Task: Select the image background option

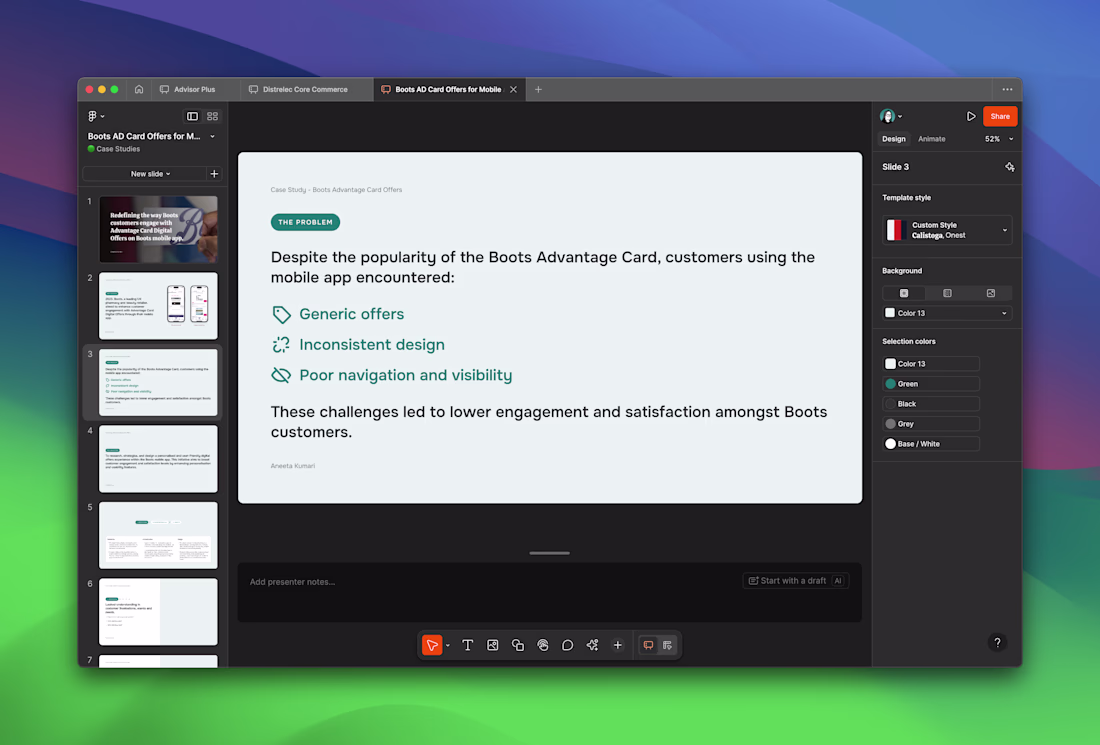Action: 991,293
